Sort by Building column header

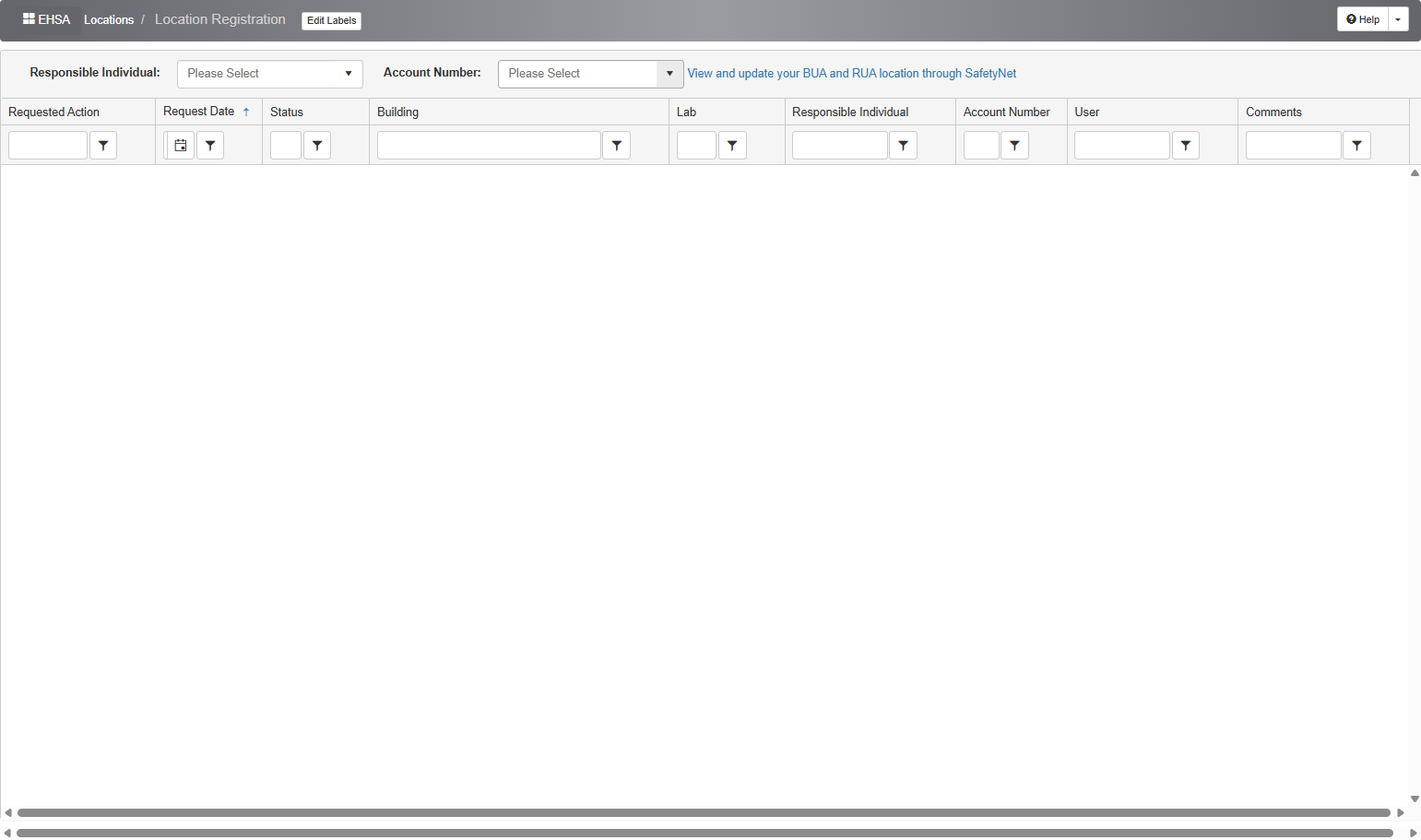(x=398, y=112)
